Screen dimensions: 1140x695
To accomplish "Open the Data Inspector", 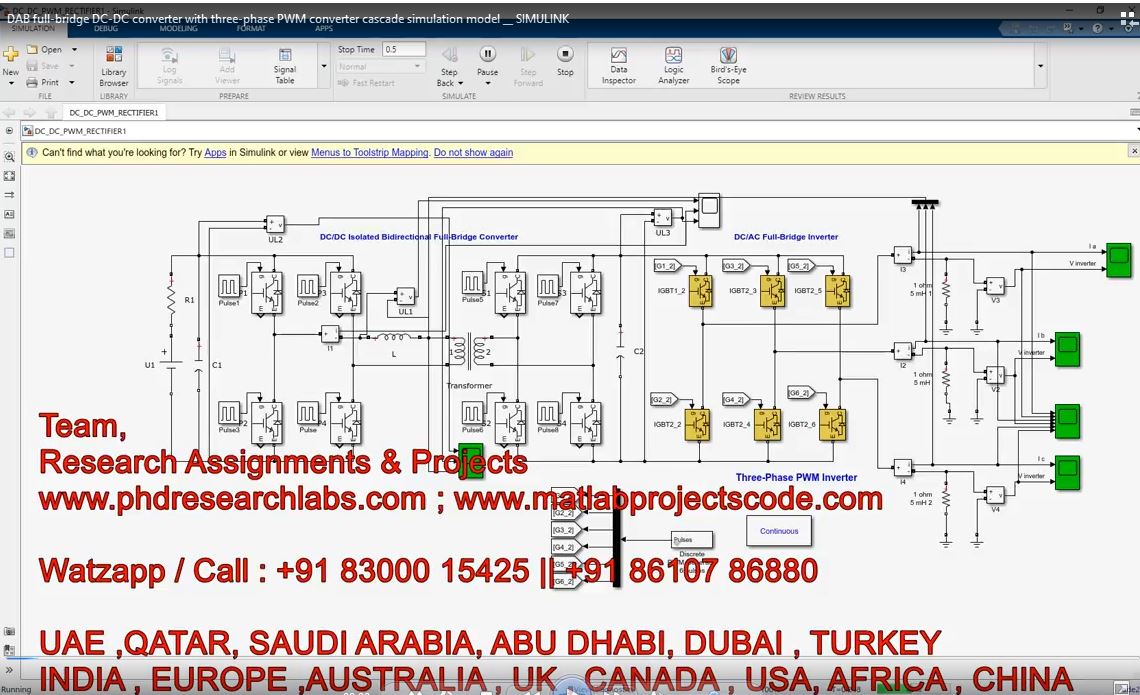I will coord(619,66).
